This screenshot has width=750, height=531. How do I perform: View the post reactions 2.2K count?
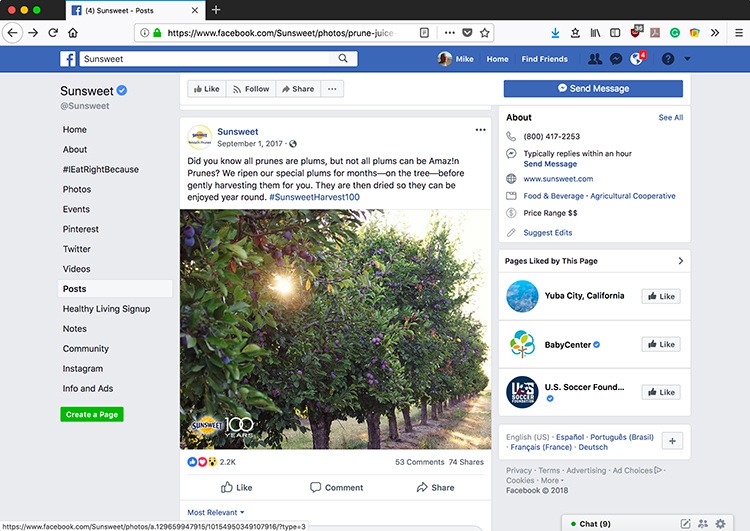click(x=228, y=462)
